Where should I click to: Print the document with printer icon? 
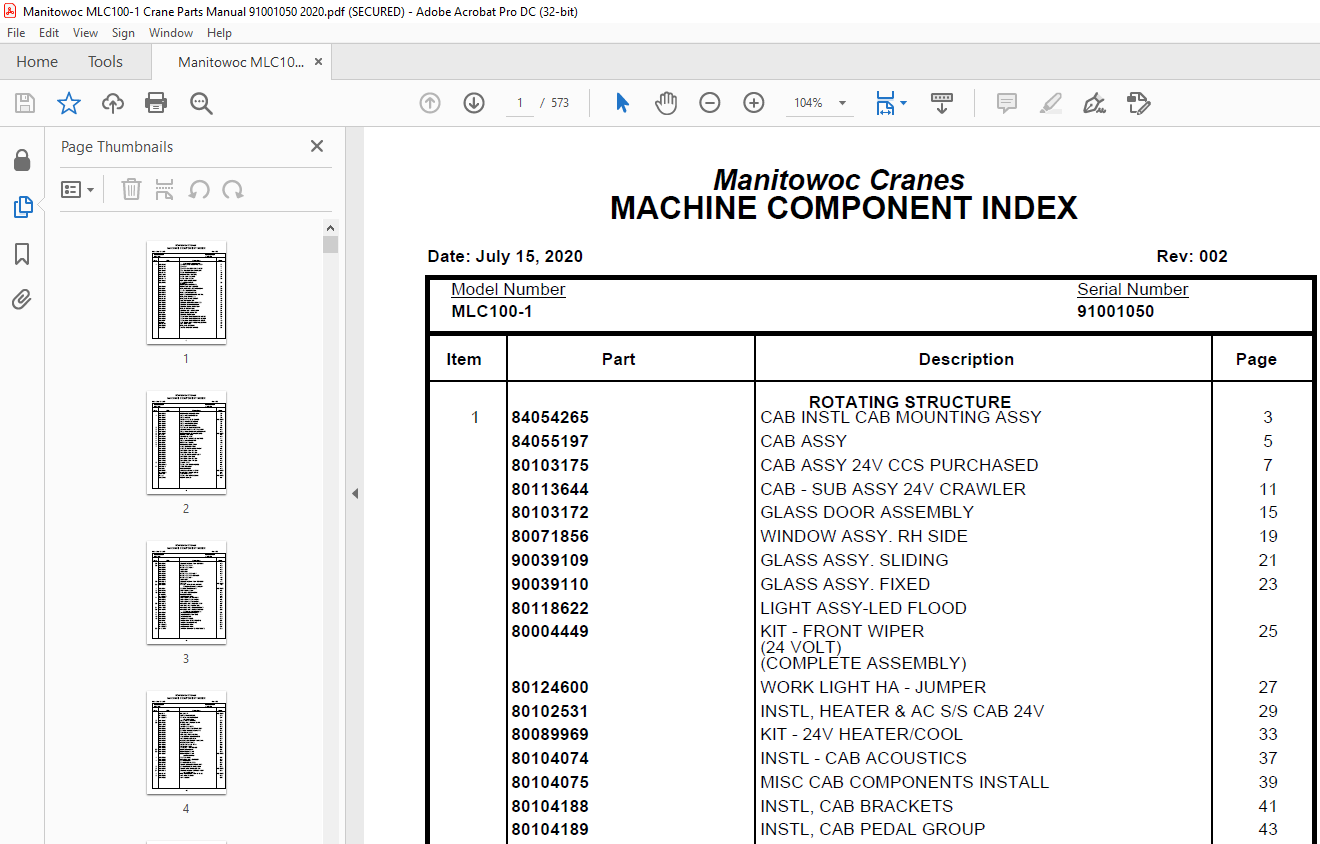[156, 103]
